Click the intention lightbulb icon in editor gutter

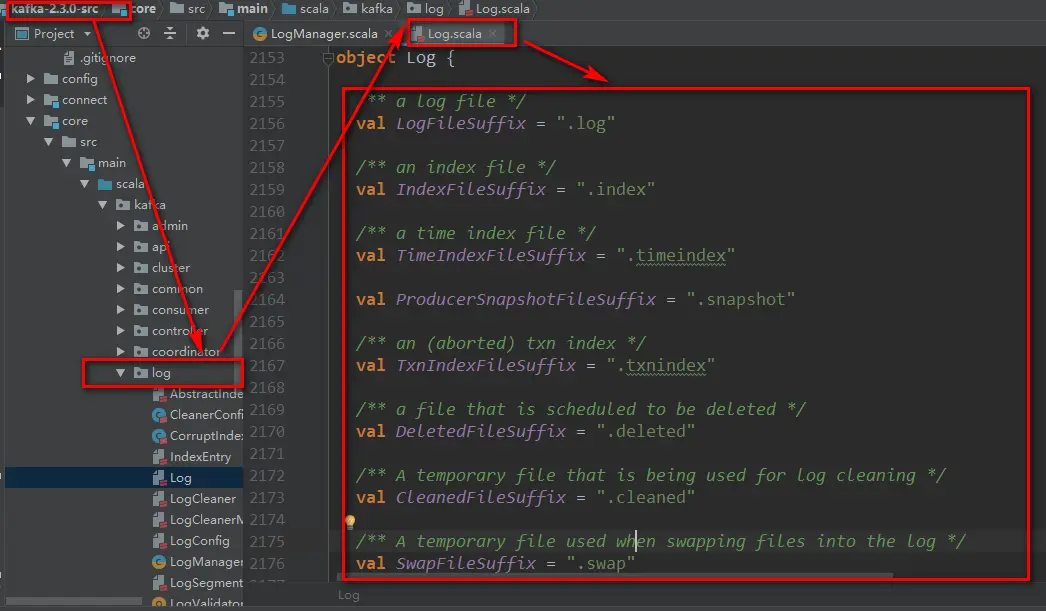click(350, 522)
